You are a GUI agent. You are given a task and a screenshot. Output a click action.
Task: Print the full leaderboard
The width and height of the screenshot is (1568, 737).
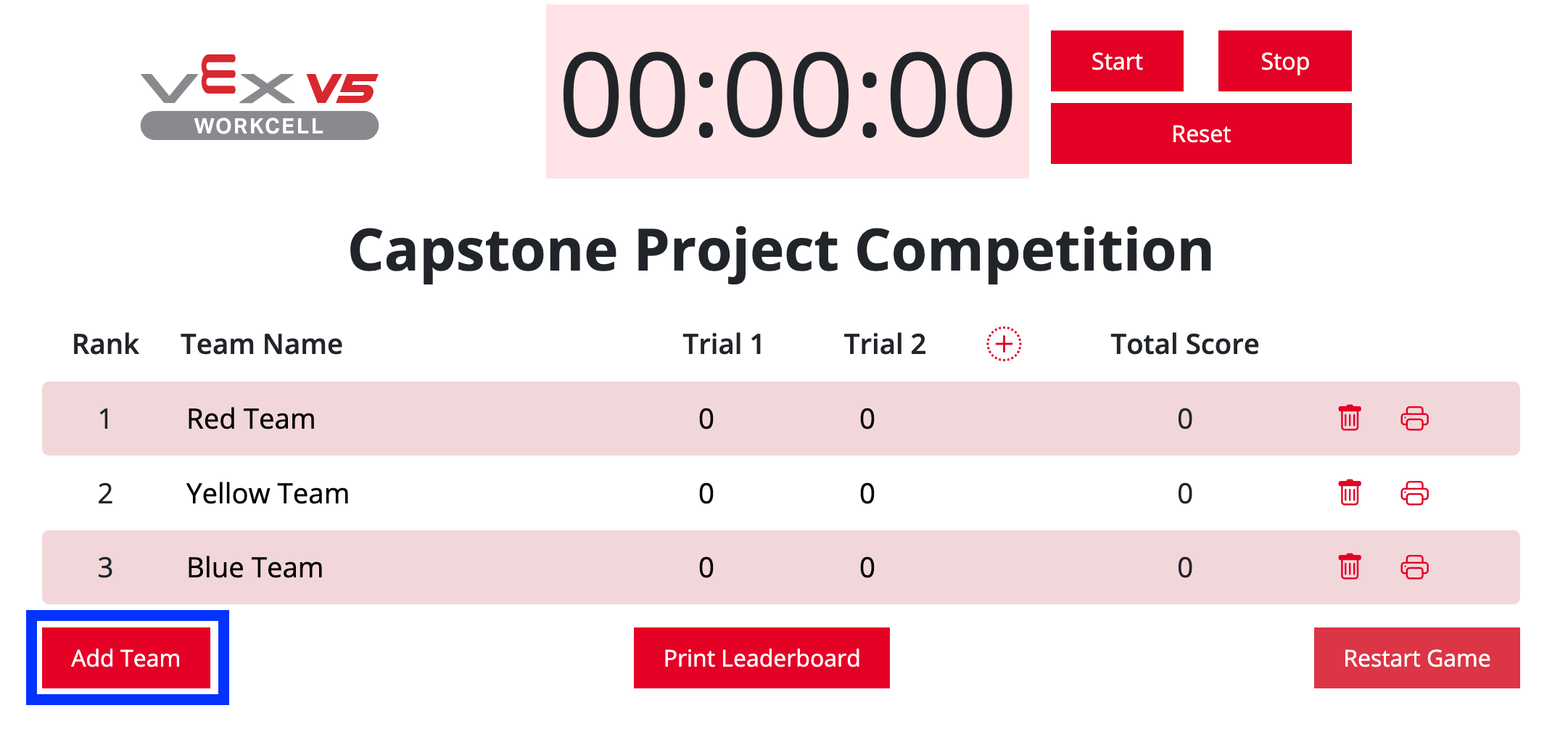pos(761,658)
